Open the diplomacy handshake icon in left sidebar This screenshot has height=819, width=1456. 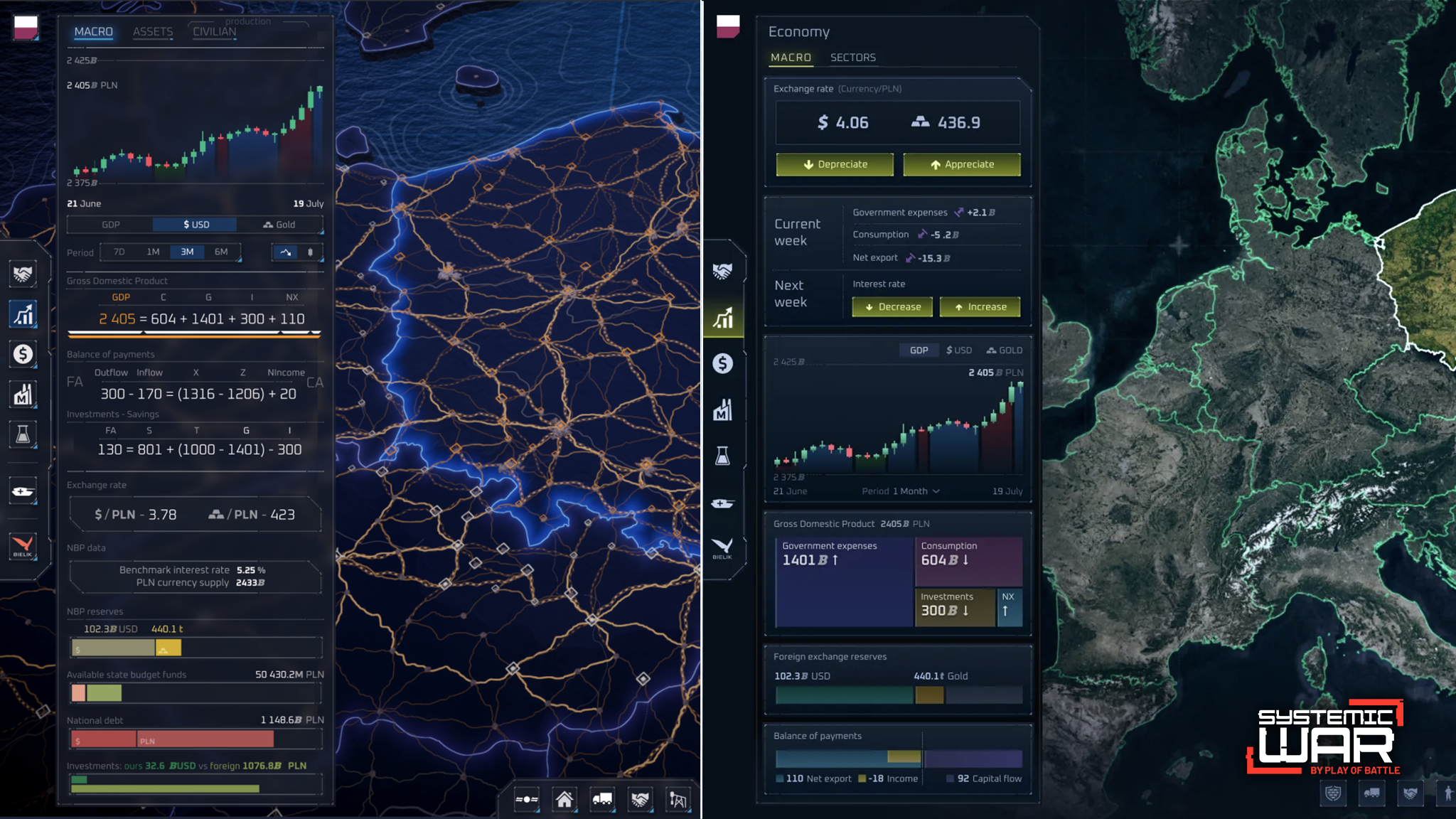point(23,274)
